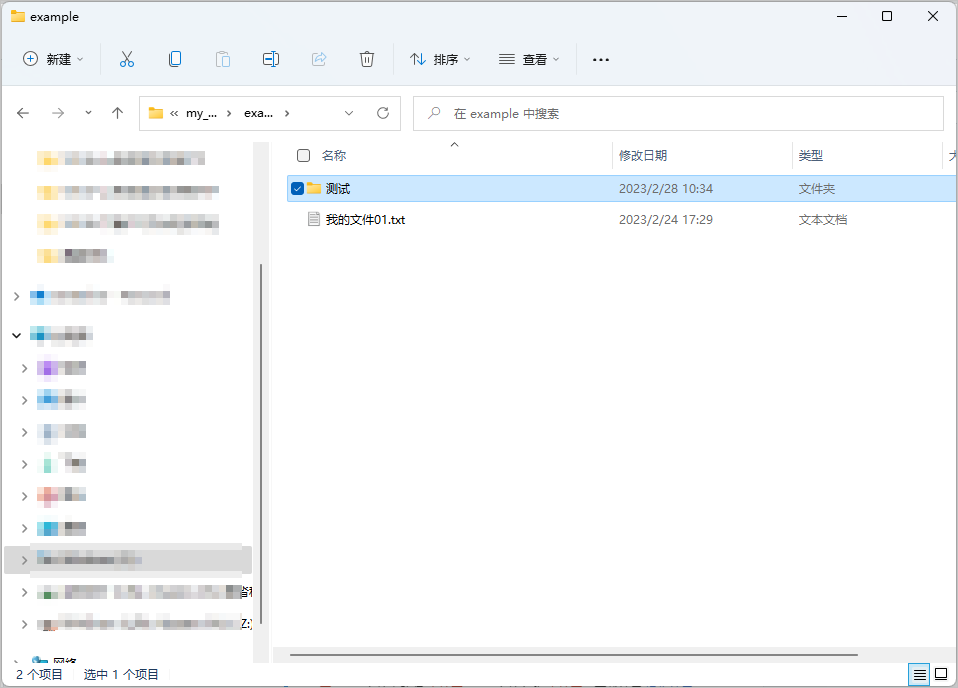Click the Copy icon in toolbar
958x688 pixels.
(175, 60)
